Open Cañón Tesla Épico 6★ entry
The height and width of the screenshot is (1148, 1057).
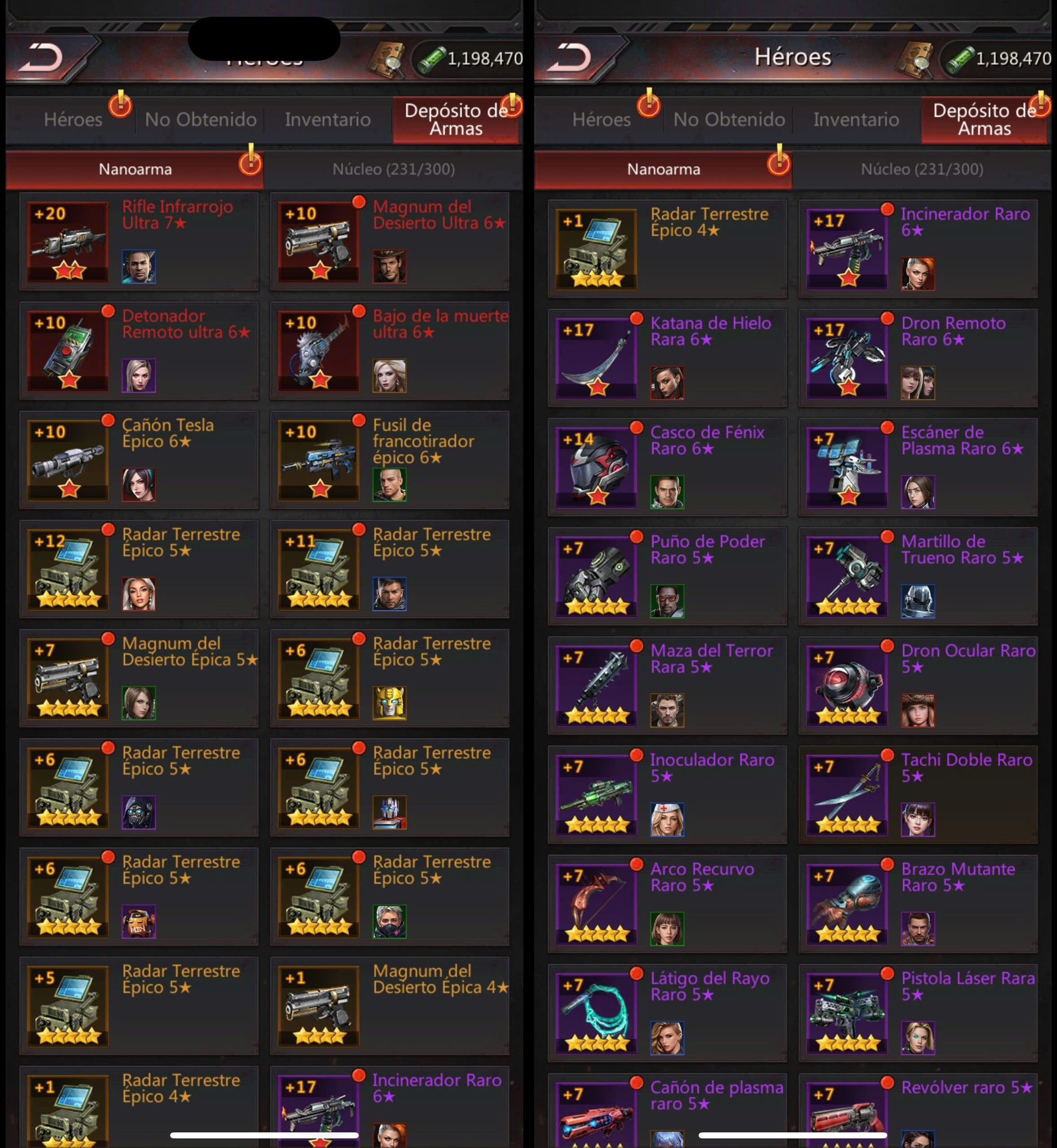139,460
